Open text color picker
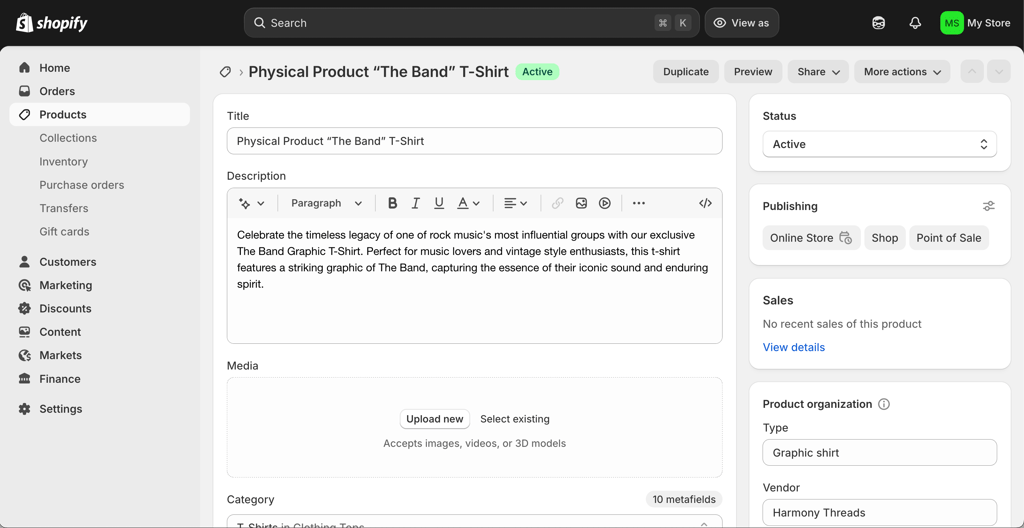 point(468,203)
